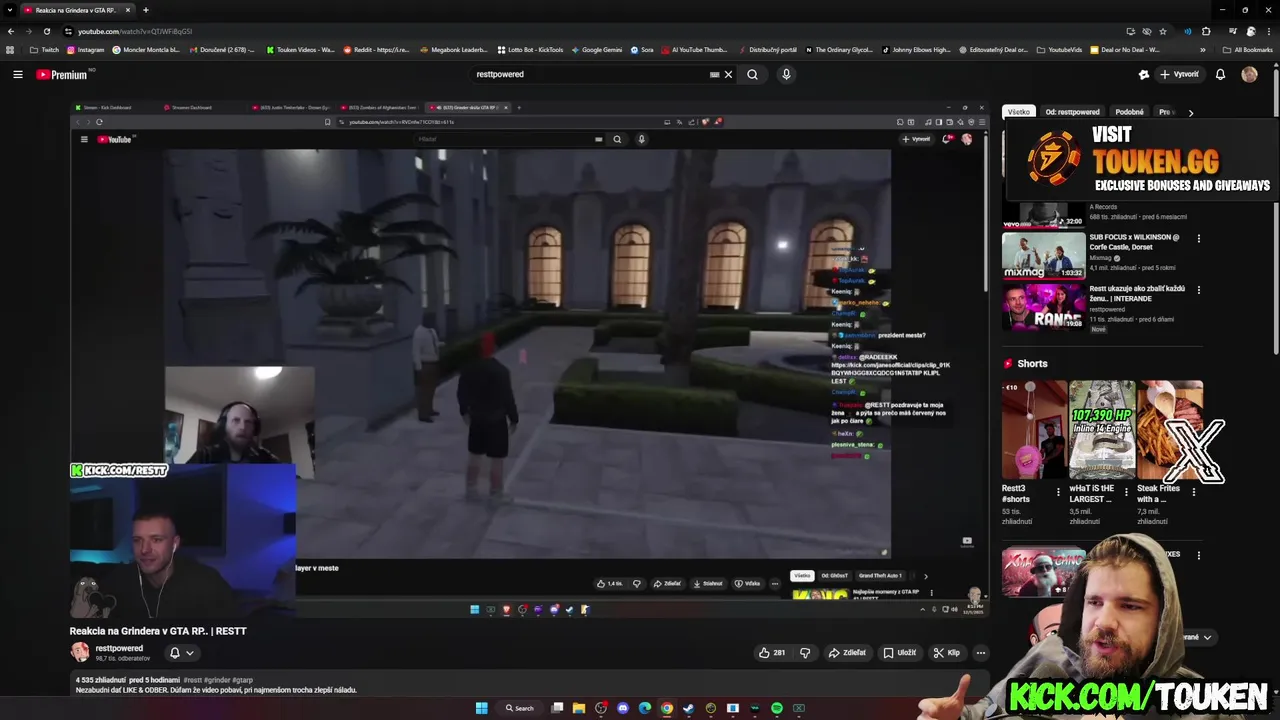The image size is (1280, 720).
Task: Open 107,390 HP engine short thumbnail
Action: tap(1102, 429)
